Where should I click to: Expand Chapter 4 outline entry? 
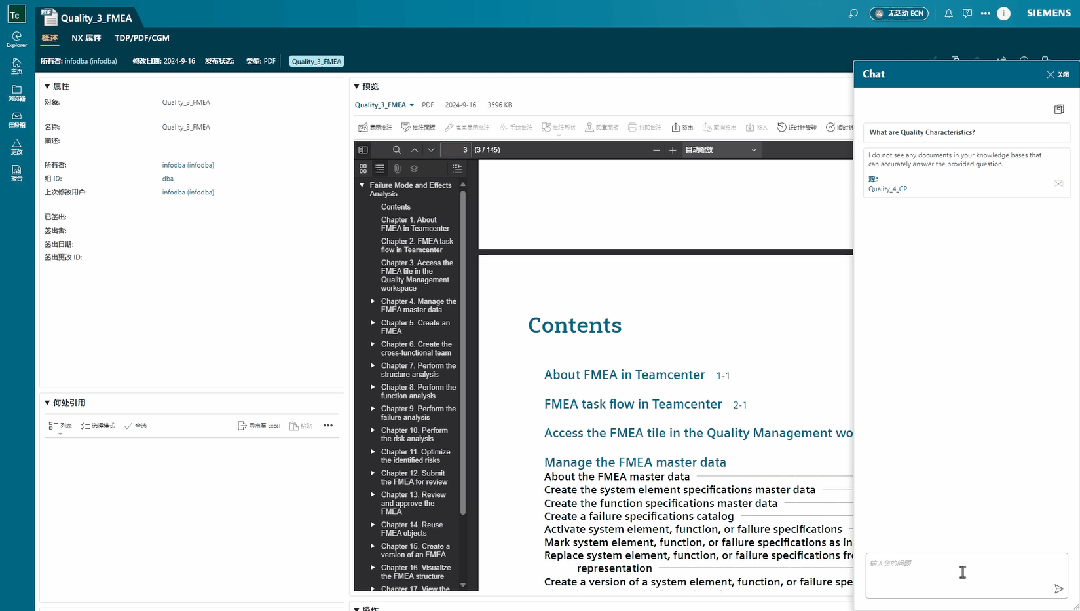pyautogui.click(x=373, y=301)
